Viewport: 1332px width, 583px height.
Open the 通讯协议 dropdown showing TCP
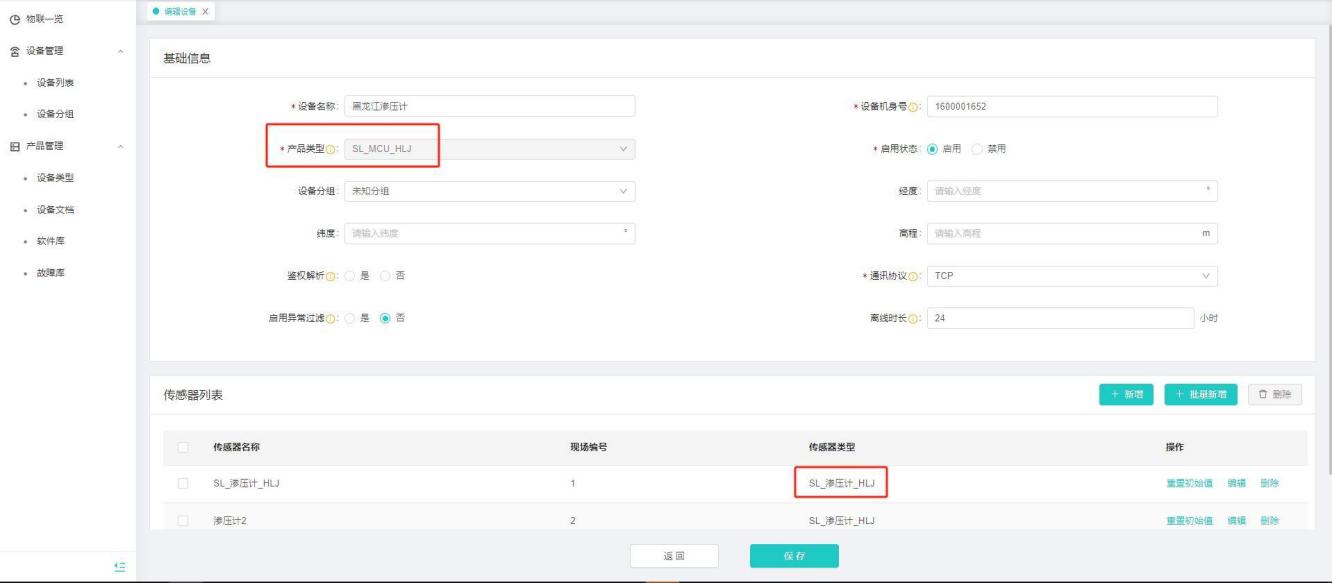point(1071,276)
